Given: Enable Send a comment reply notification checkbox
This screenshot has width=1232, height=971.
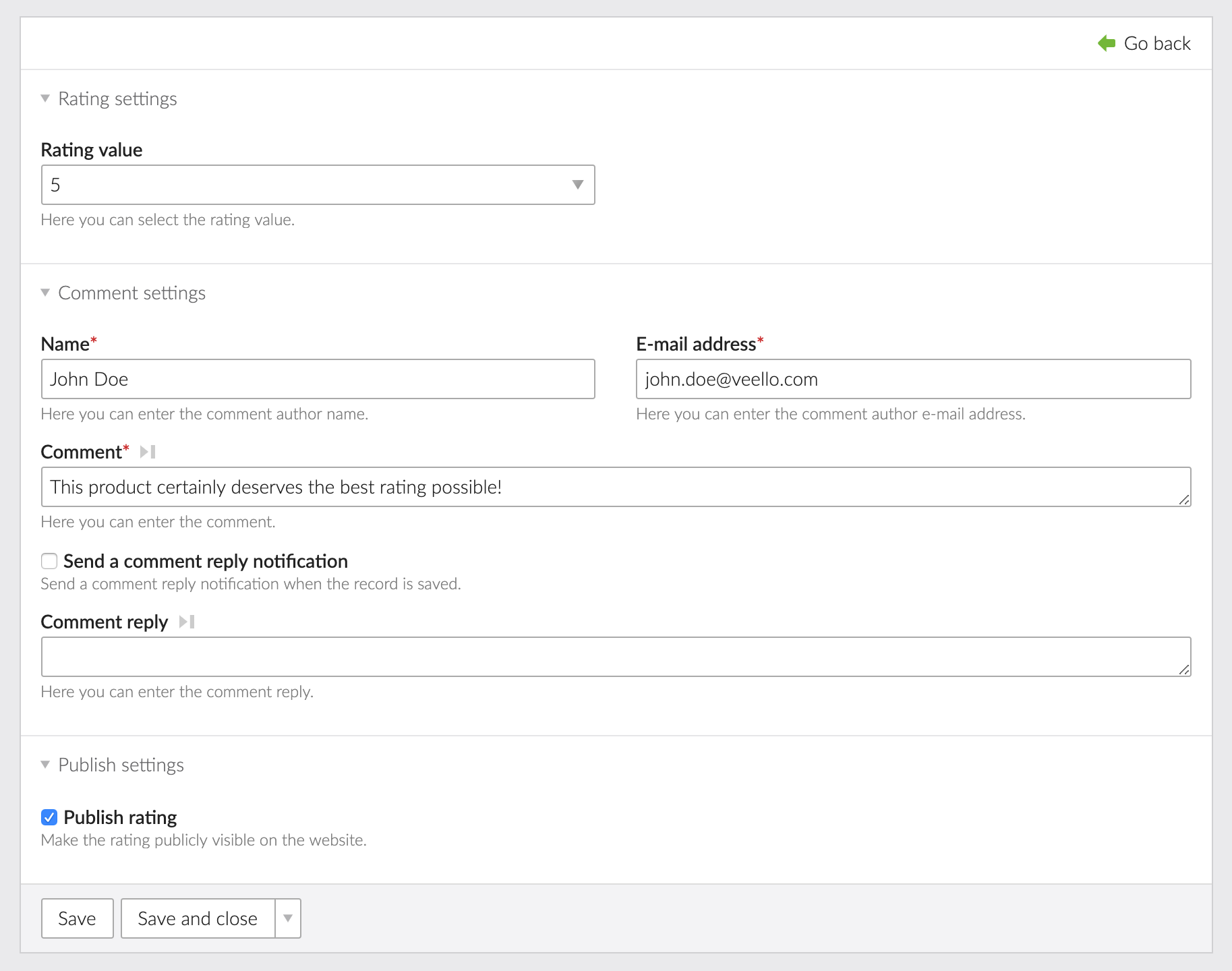Looking at the screenshot, I should point(49,561).
